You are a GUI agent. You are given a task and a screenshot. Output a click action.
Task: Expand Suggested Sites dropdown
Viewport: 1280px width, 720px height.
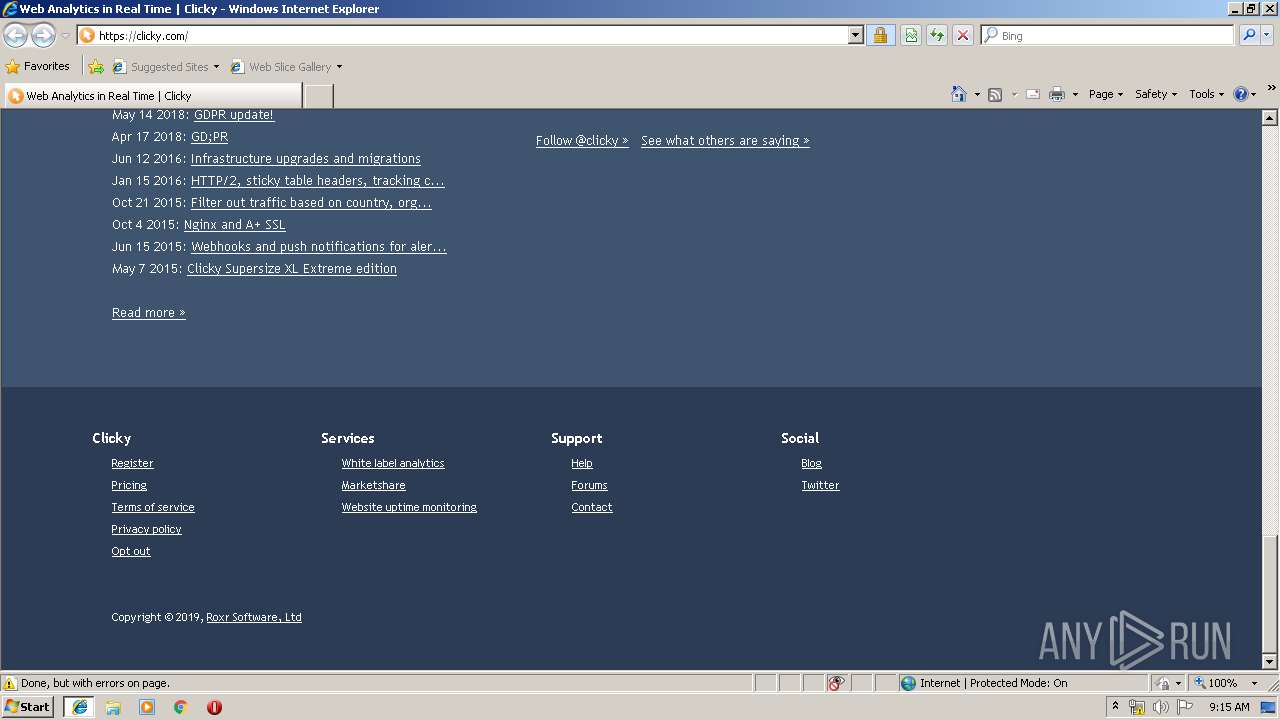pyautogui.click(x=216, y=67)
